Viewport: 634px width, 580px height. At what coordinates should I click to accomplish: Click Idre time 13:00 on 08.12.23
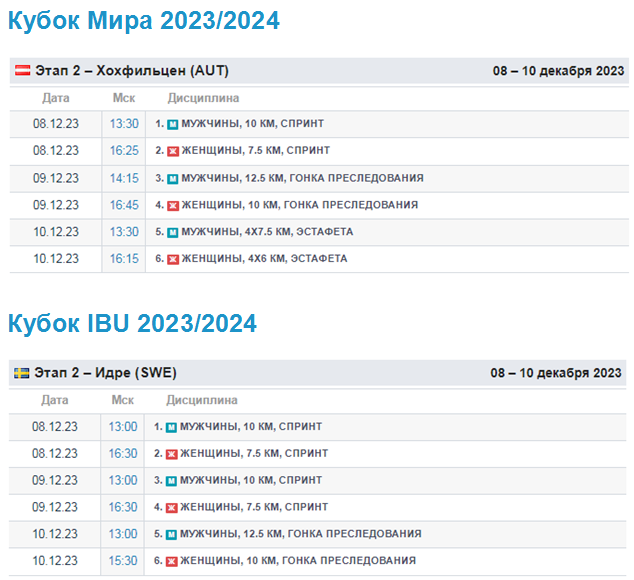(x=123, y=427)
